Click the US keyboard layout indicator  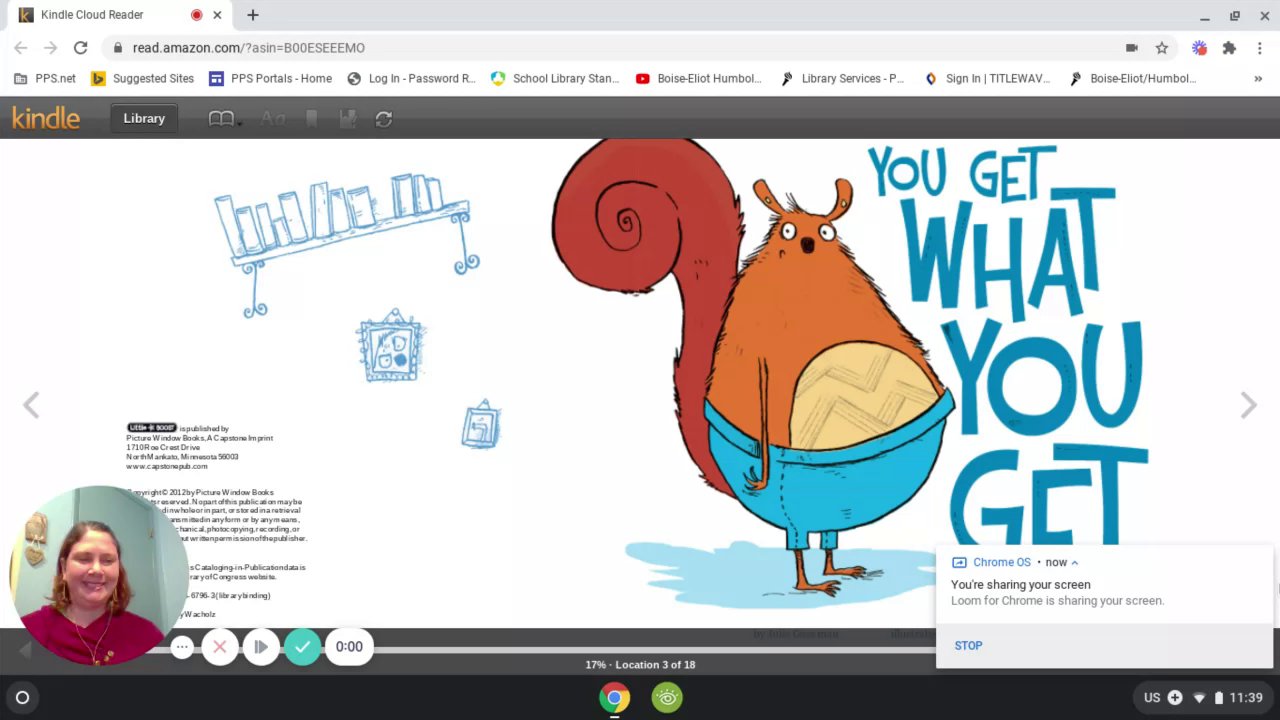point(1152,697)
